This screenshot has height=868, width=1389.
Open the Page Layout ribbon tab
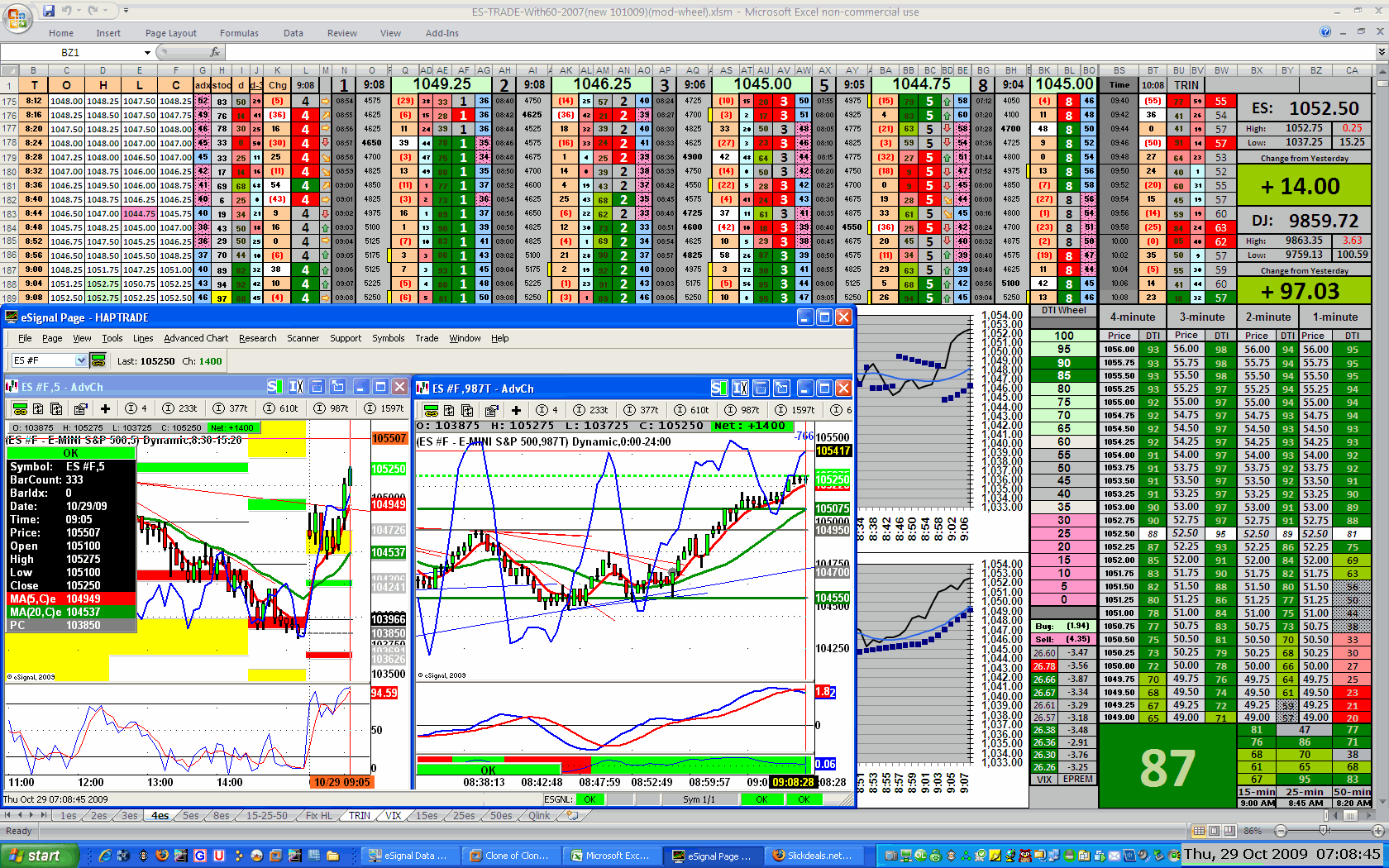171,33
